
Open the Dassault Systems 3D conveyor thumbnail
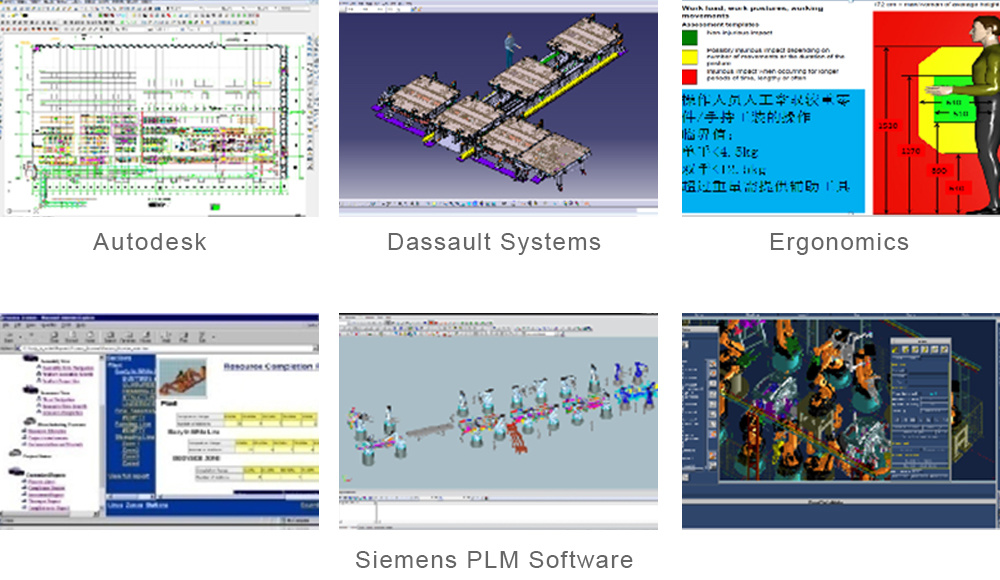498,108
